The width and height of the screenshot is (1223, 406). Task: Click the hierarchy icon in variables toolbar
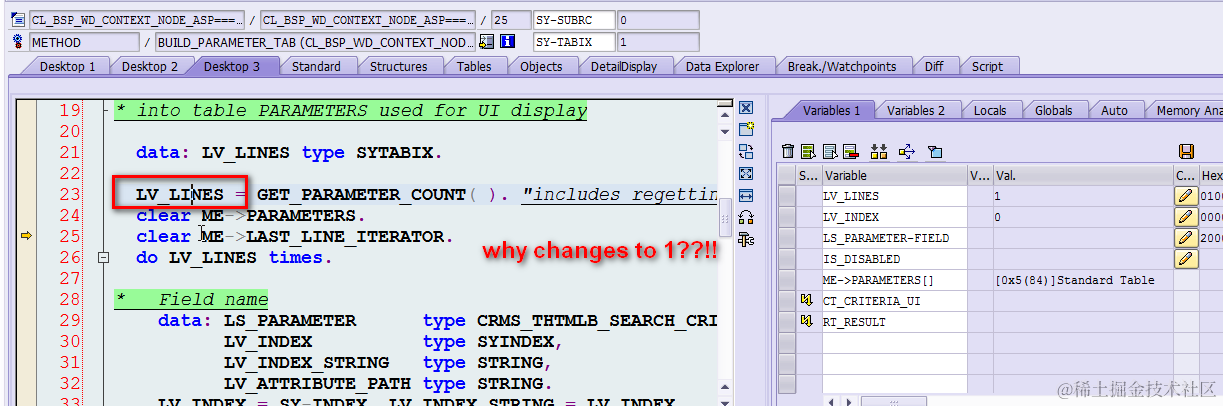point(879,152)
